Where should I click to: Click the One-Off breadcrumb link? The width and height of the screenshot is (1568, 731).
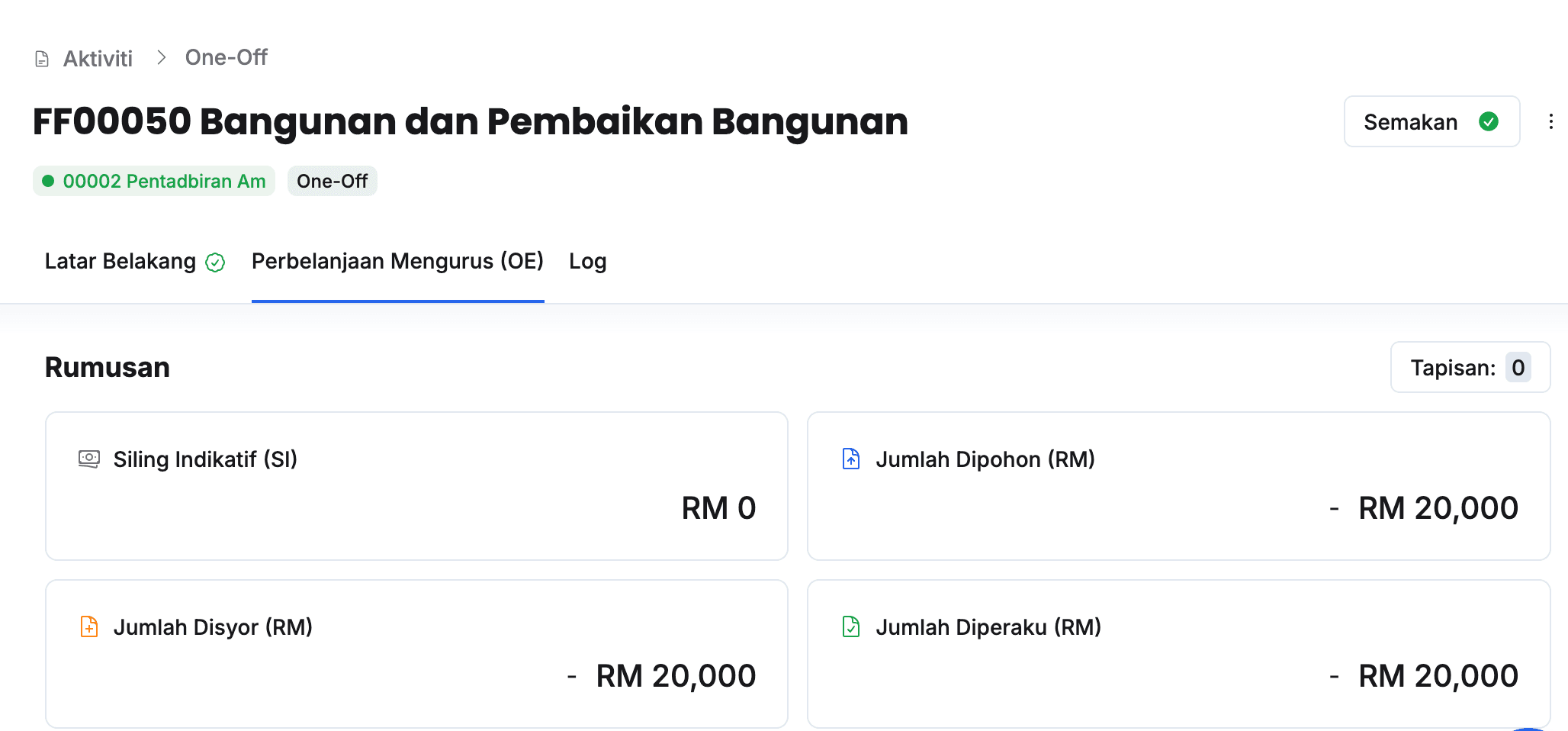point(227,58)
